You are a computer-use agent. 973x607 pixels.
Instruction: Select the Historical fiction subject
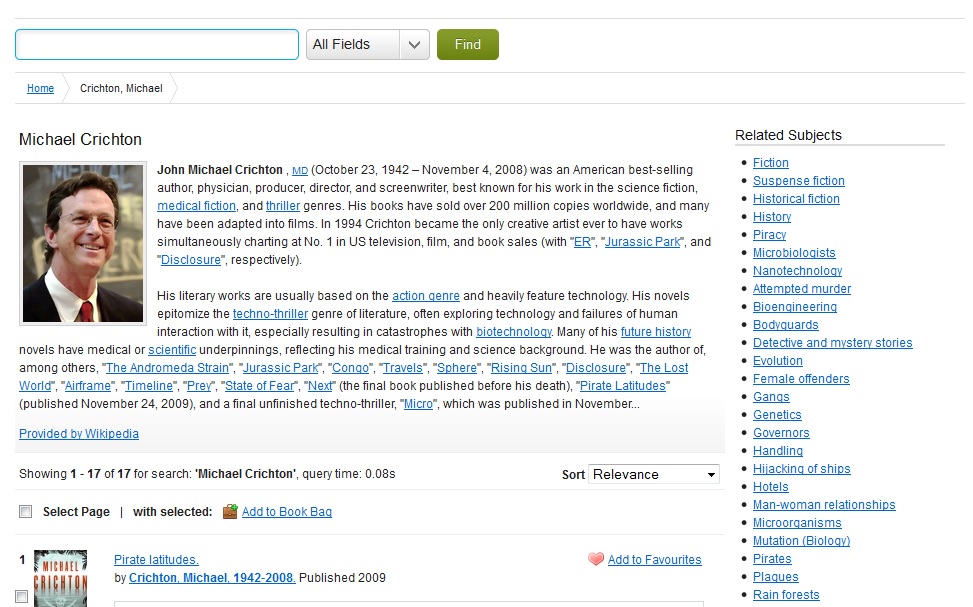(796, 199)
